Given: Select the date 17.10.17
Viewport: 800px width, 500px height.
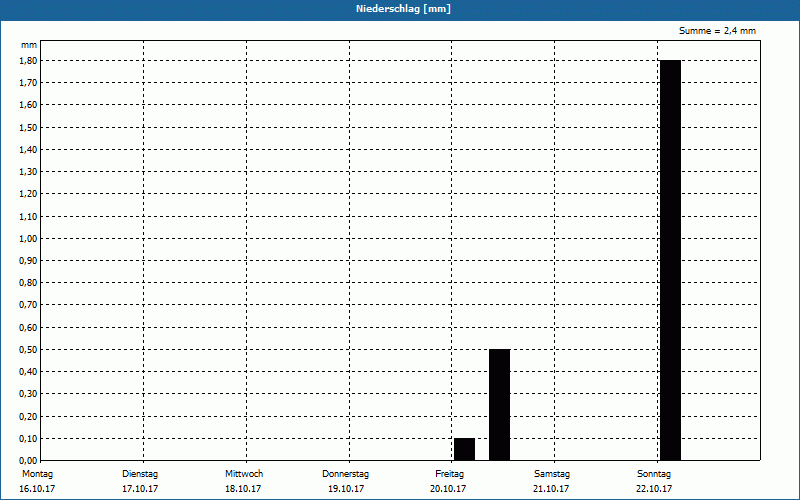Looking at the screenshot, I should coord(140,489).
